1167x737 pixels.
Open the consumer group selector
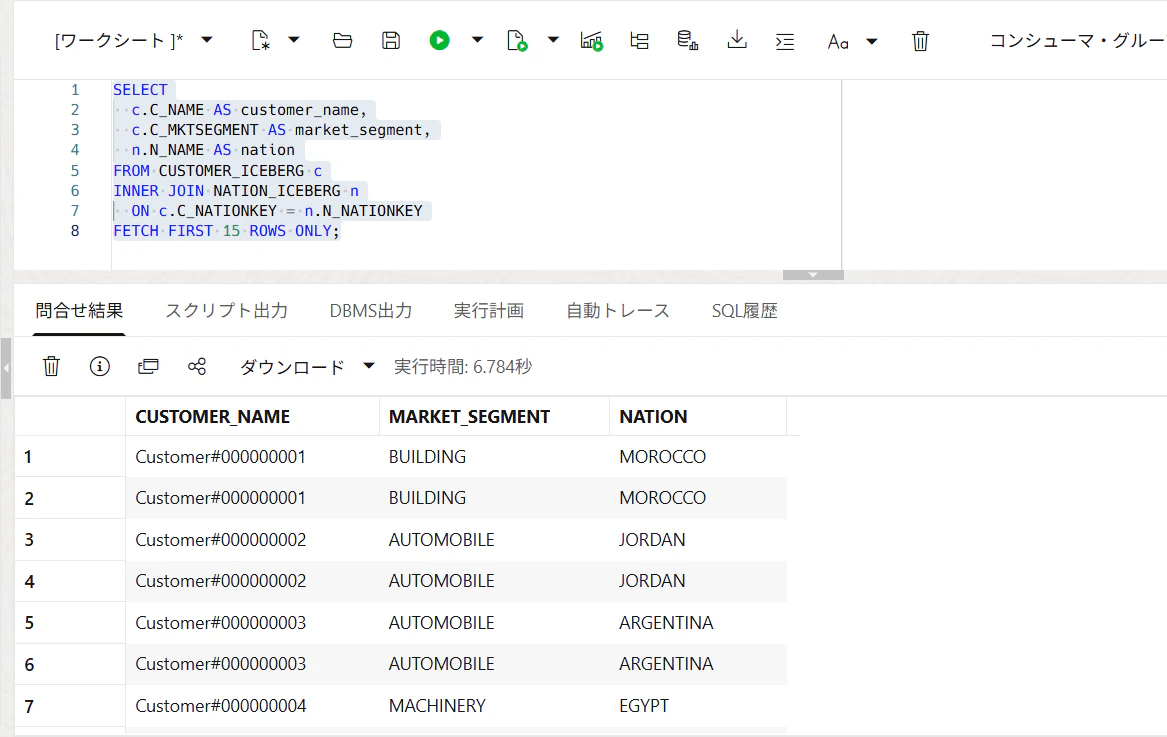coord(1077,41)
